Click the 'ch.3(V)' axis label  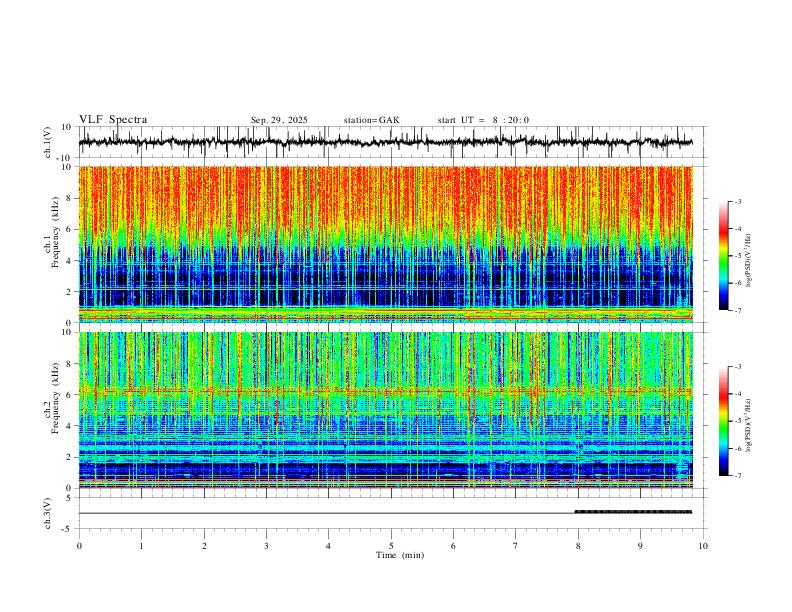click(x=48, y=514)
